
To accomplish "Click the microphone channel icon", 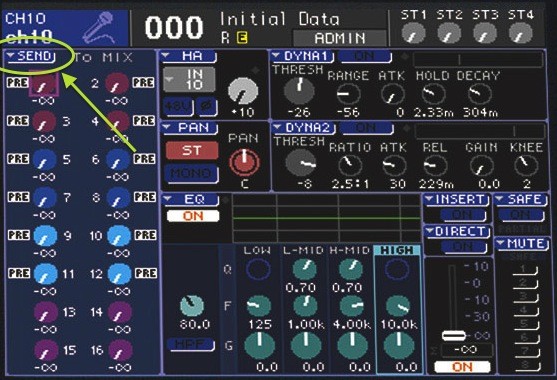I will (x=99, y=28).
